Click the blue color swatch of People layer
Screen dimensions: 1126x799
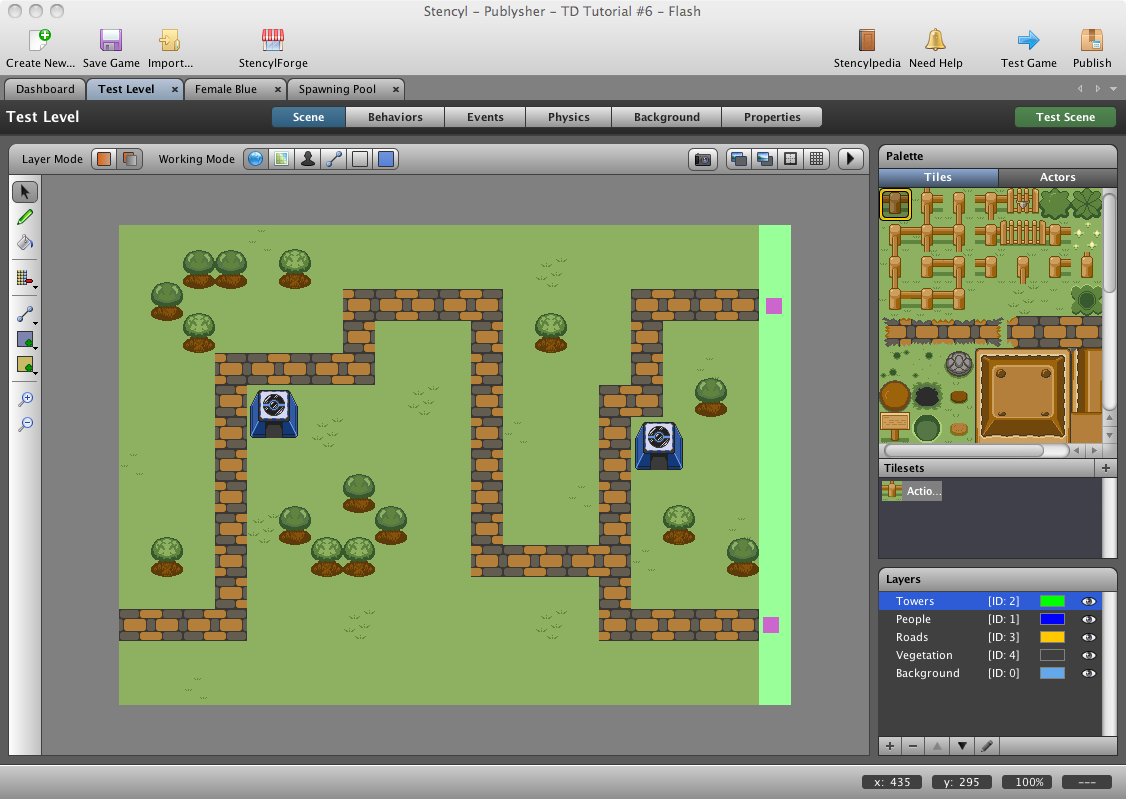[1052, 620]
